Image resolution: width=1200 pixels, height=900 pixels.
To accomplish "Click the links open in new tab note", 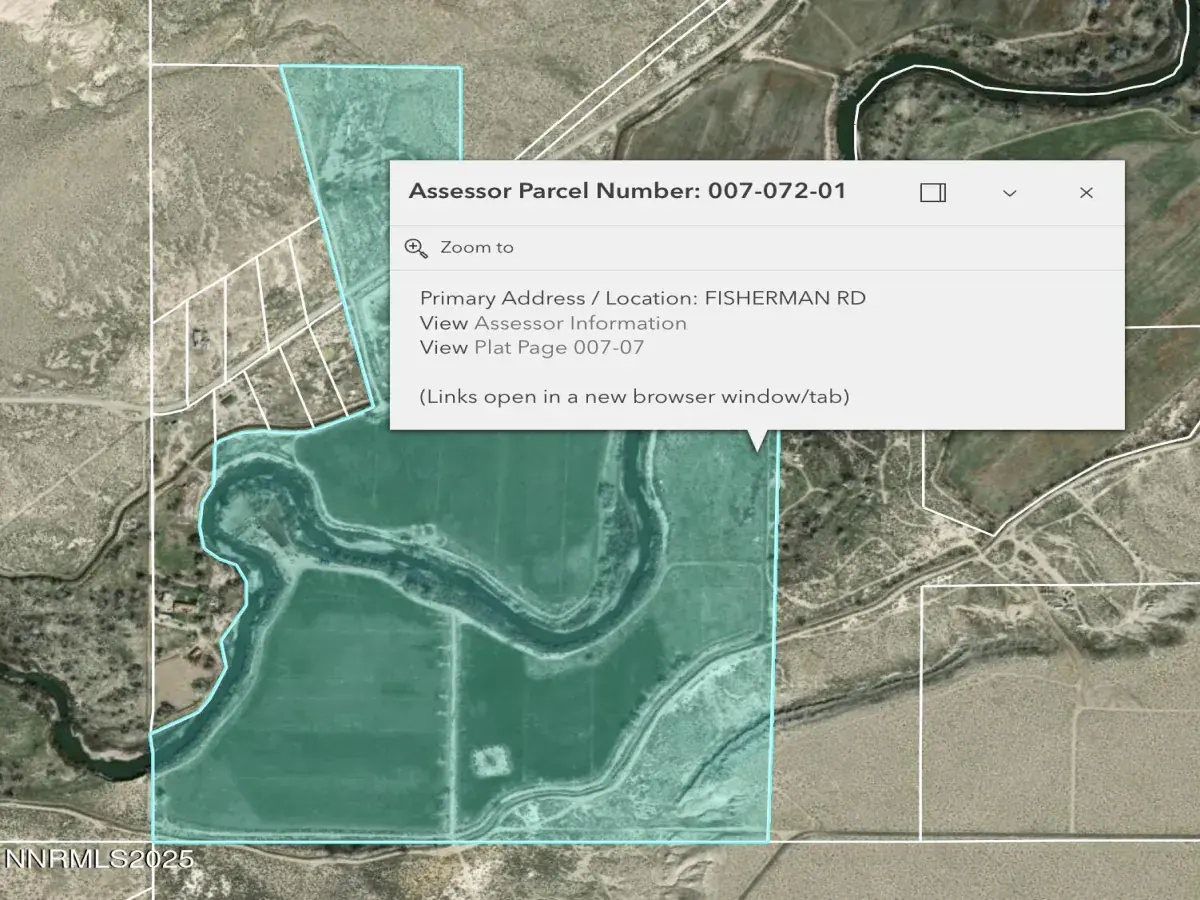I will (x=634, y=396).
